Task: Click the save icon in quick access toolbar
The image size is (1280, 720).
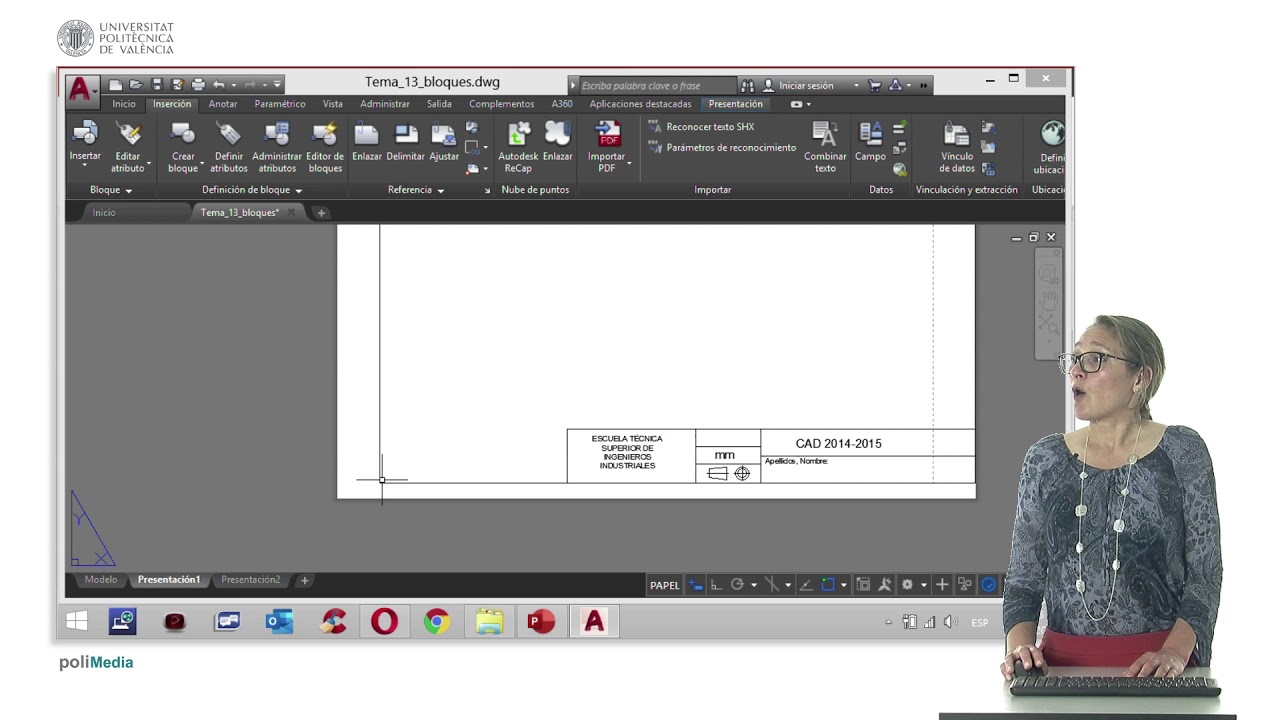Action: (x=157, y=85)
